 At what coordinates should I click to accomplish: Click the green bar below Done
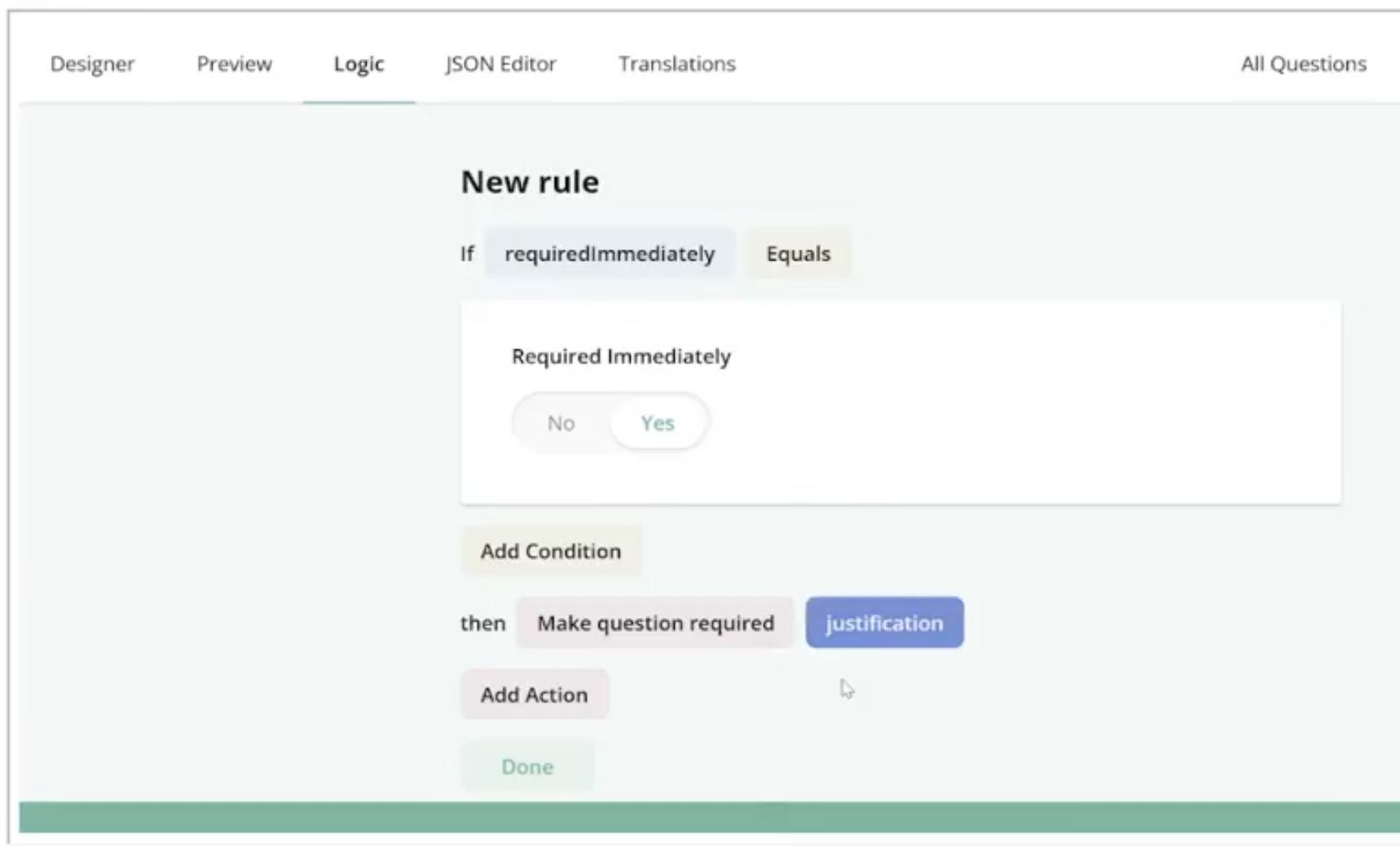coord(709,817)
